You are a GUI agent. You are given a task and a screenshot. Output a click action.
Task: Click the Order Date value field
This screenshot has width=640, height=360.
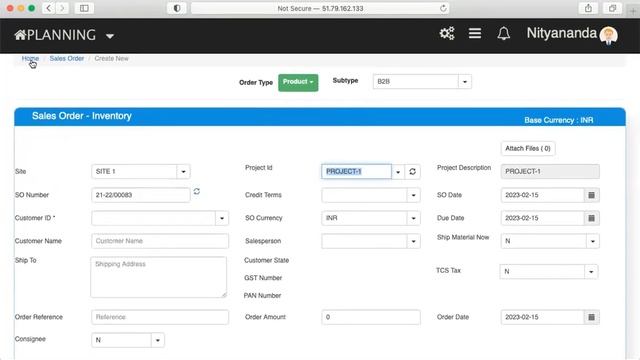[542, 317]
